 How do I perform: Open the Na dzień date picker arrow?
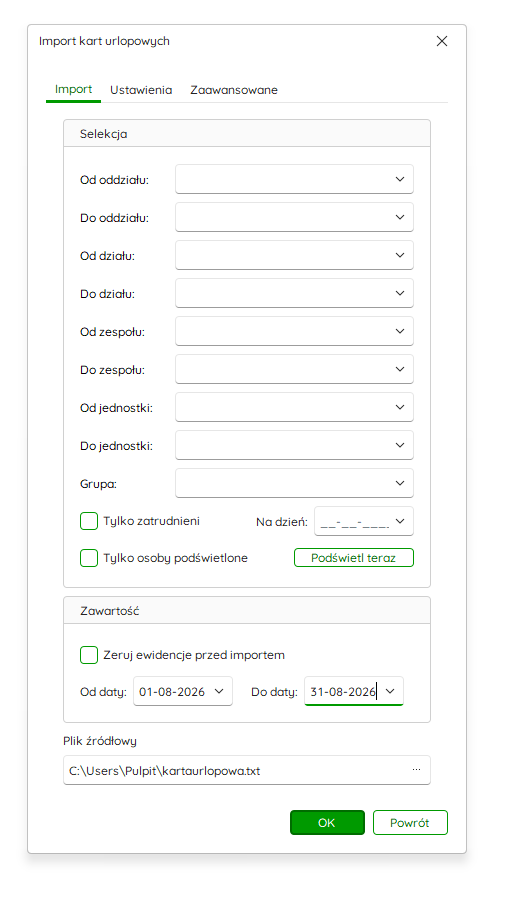click(x=400, y=521)
